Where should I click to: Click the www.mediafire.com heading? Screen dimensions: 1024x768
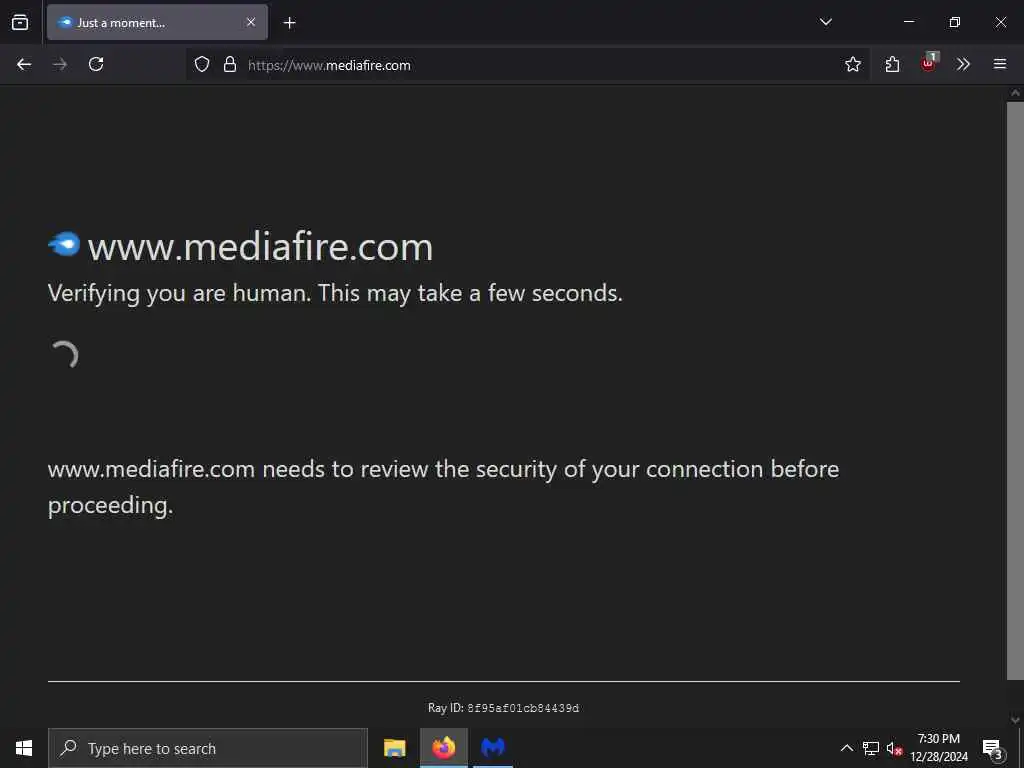[260, 247]
